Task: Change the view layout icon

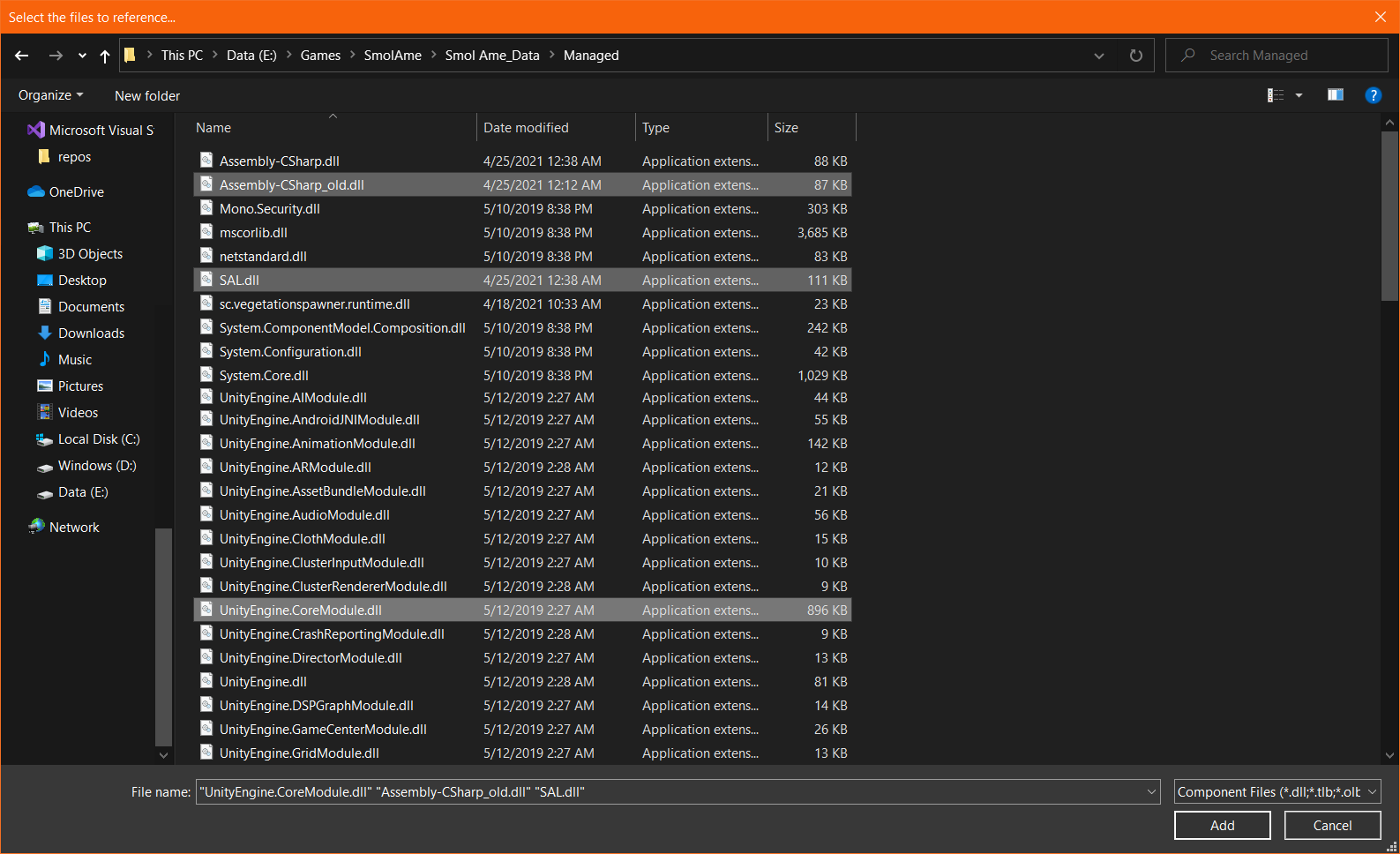Action: click(1276, 95)
